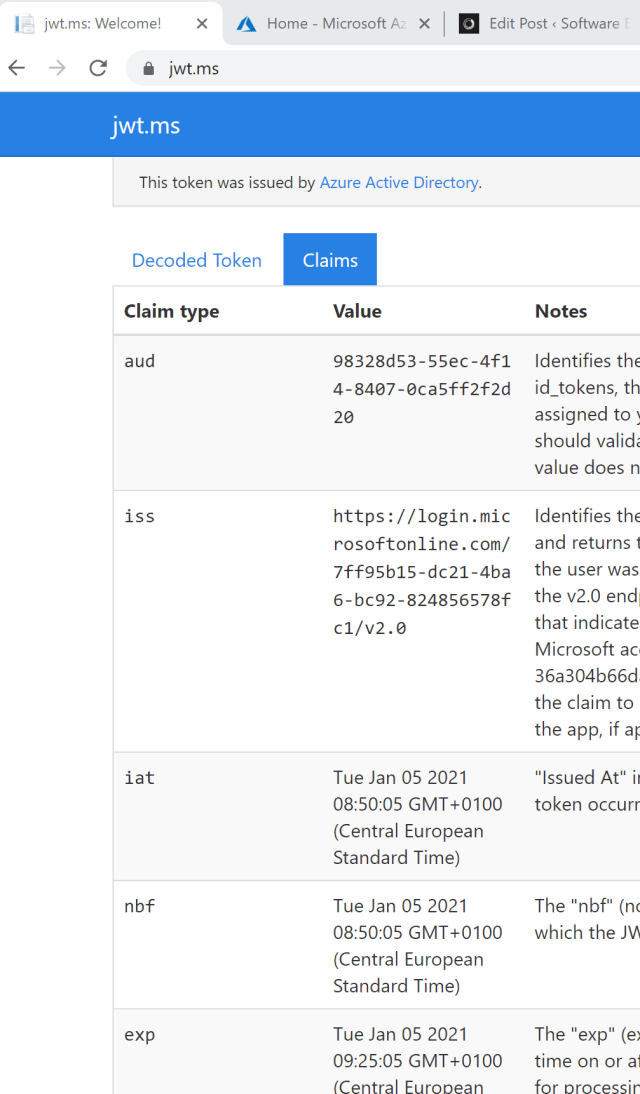Click the browser back arrow
Image resolution: width=640 pixels, height=1094 pixels.
coord(17,68)
